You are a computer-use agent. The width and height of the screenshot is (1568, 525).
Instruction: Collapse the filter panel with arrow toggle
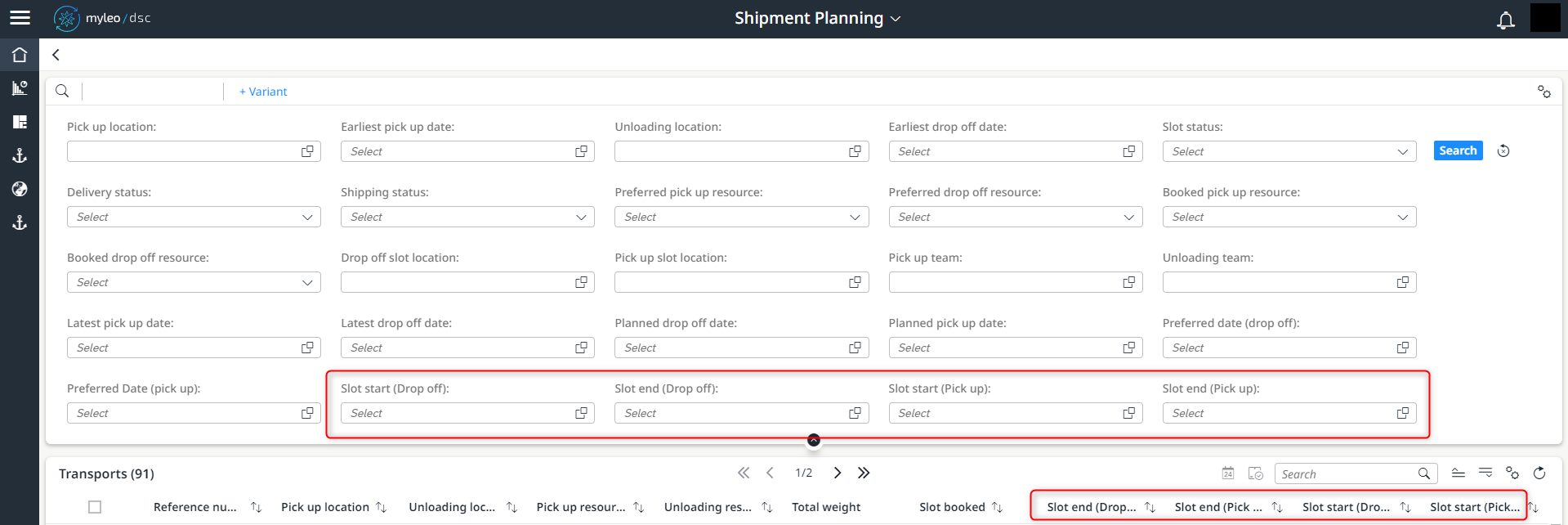click(x=814, y=440)
